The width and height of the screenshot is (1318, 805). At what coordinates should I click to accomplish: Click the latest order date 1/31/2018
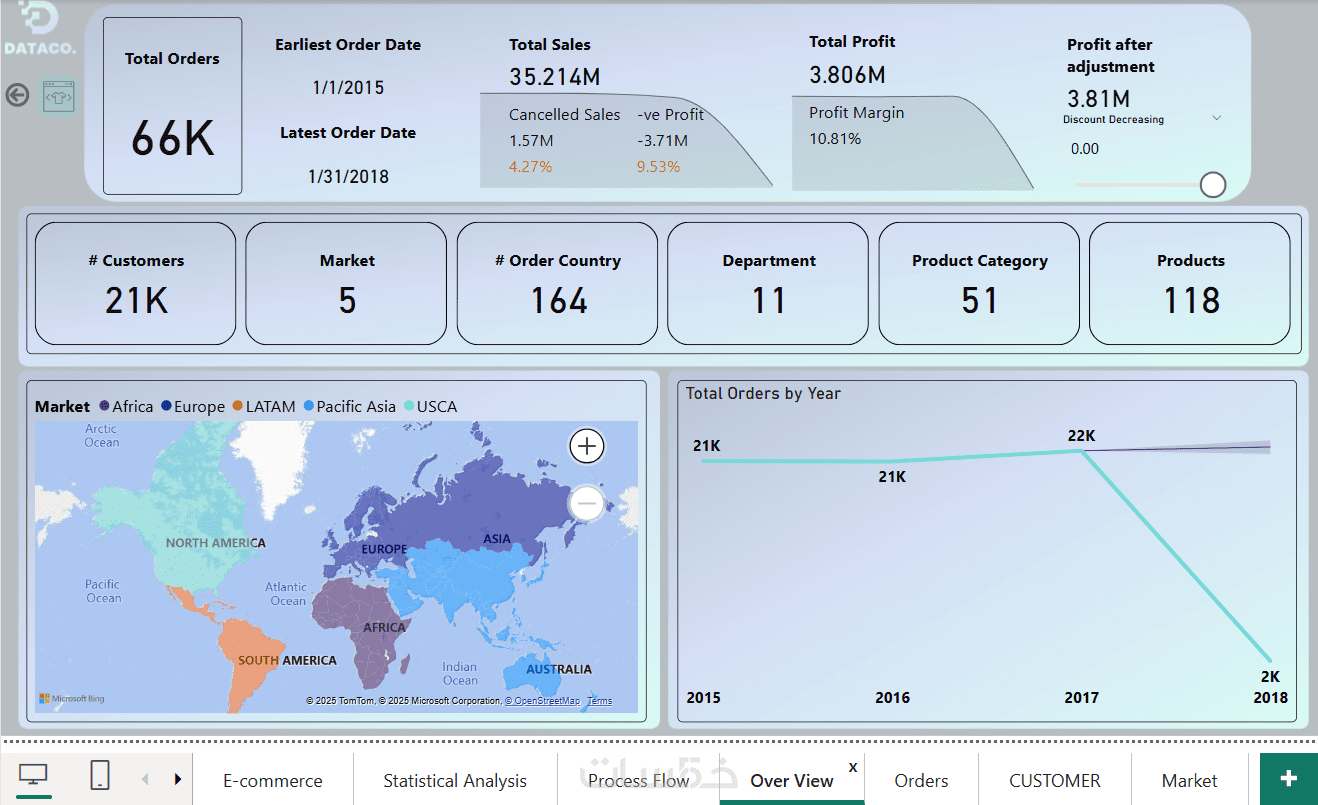348,177
